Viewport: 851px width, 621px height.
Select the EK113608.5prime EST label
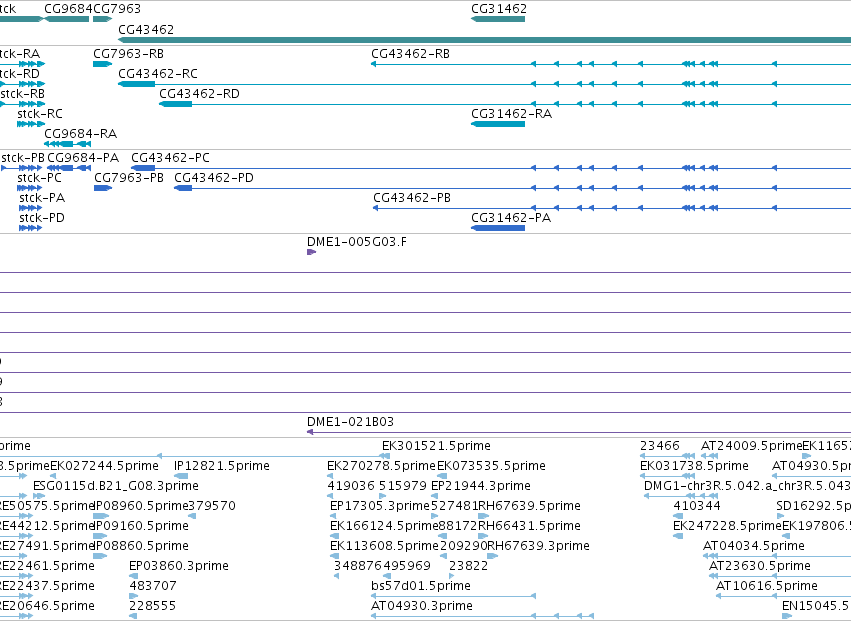click(x=384, y=547)
